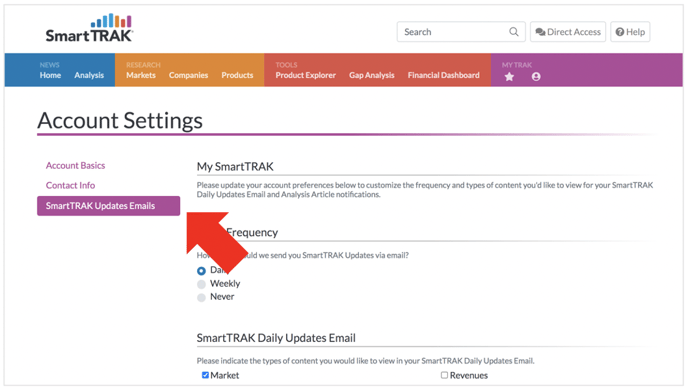The height and width of the screenshot is (392, 688).
Task: Click SmartTRAK Daily Updates Email heading
Action: point(276,338)
